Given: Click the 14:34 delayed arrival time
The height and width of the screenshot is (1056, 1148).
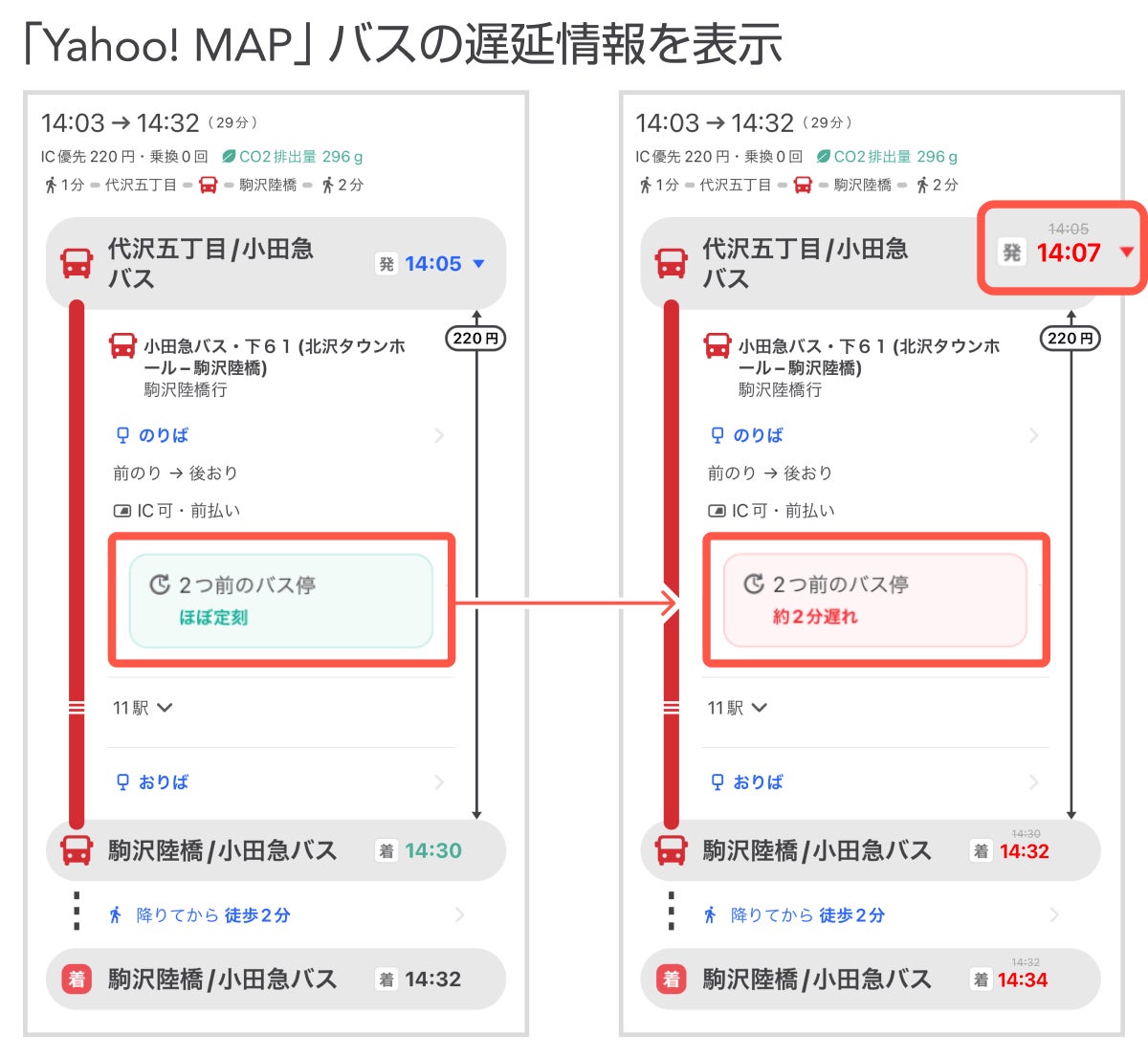Looking at the screenshot, I should pyautogui.click(x=1022, y=979).
